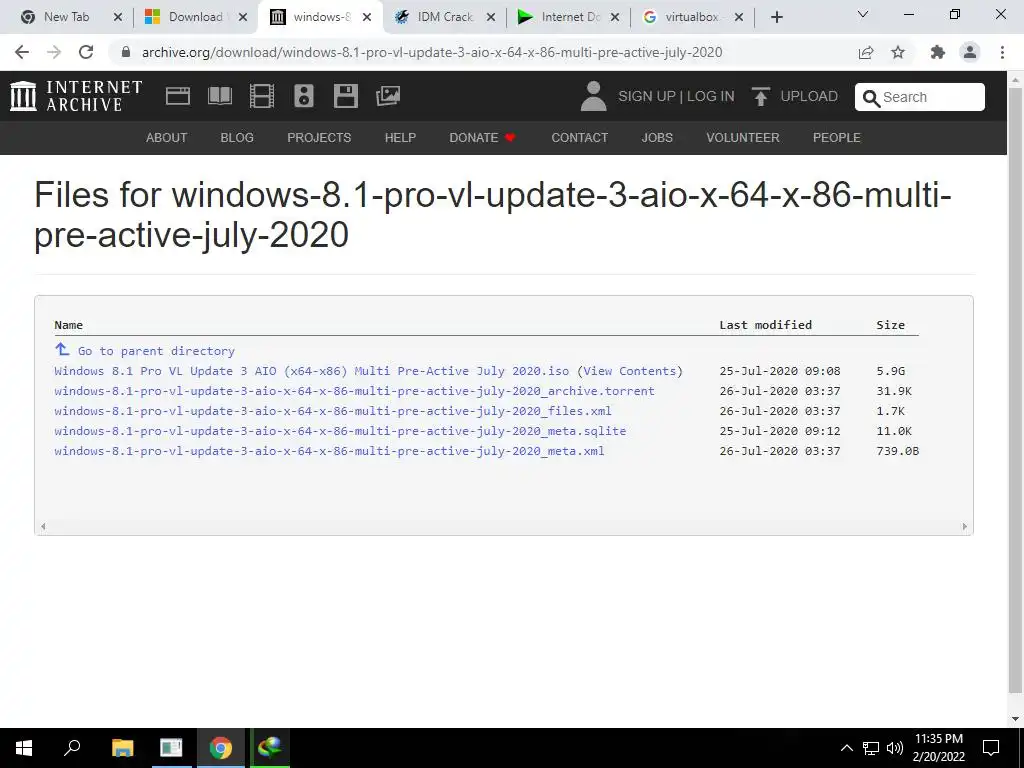Click HELP in the Archive menu
The image size is (1024, 768).
pos(400,138)
